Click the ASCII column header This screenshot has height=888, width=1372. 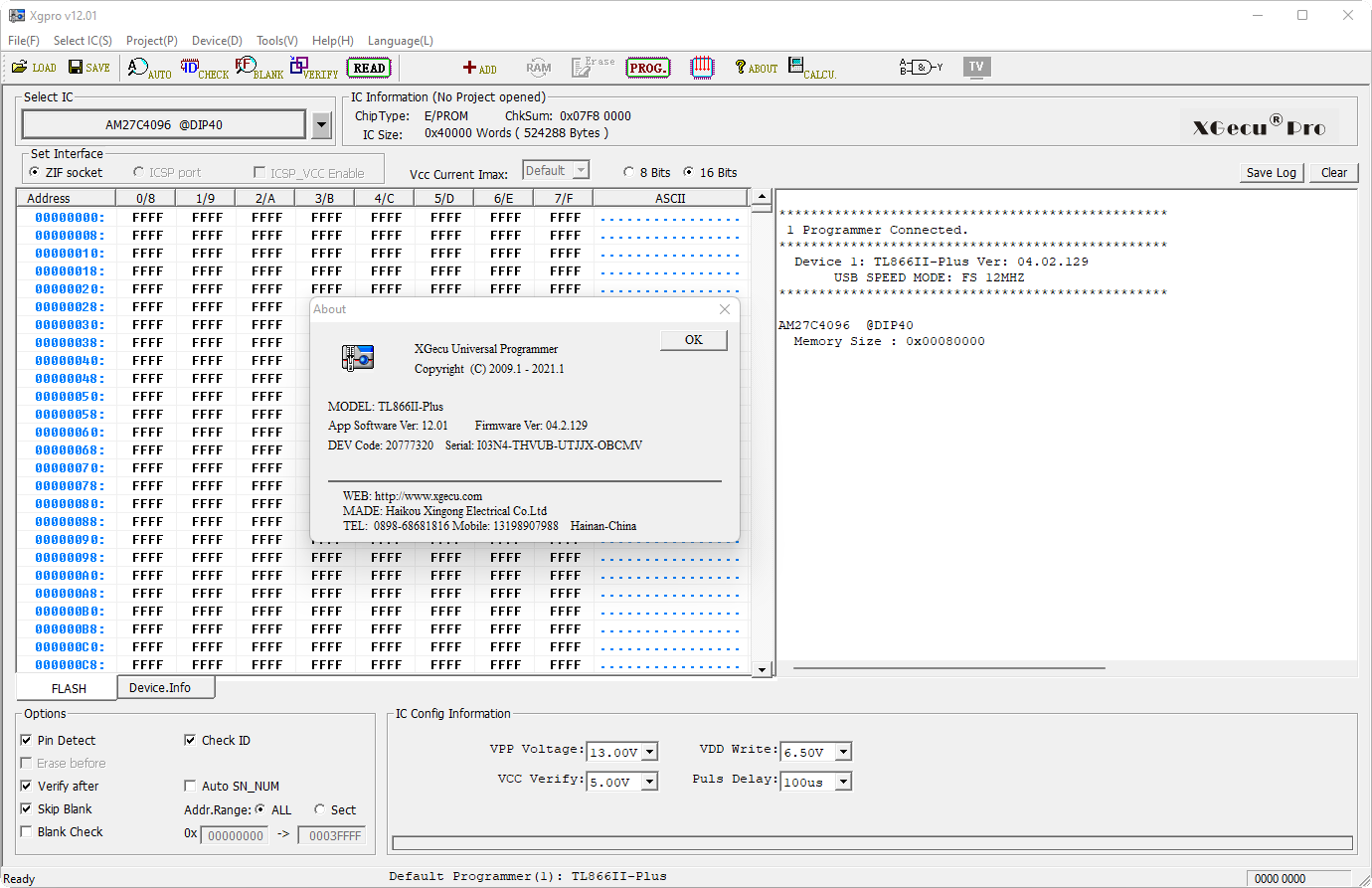coord(671,198)
